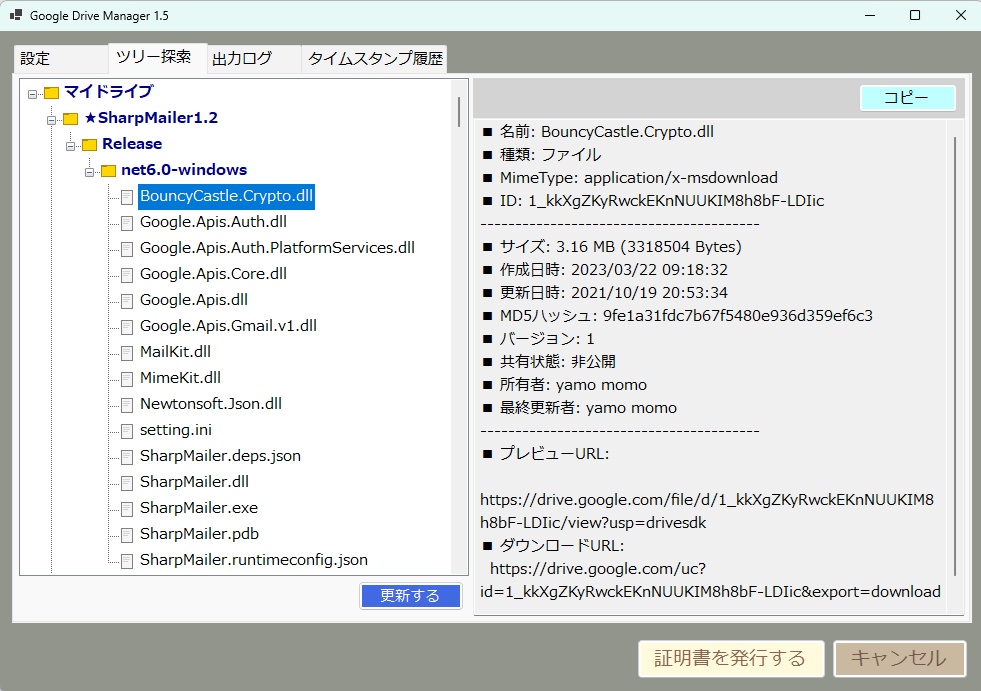Click the tree view vertical scrollbar thumb

click(x=459, y=112)
